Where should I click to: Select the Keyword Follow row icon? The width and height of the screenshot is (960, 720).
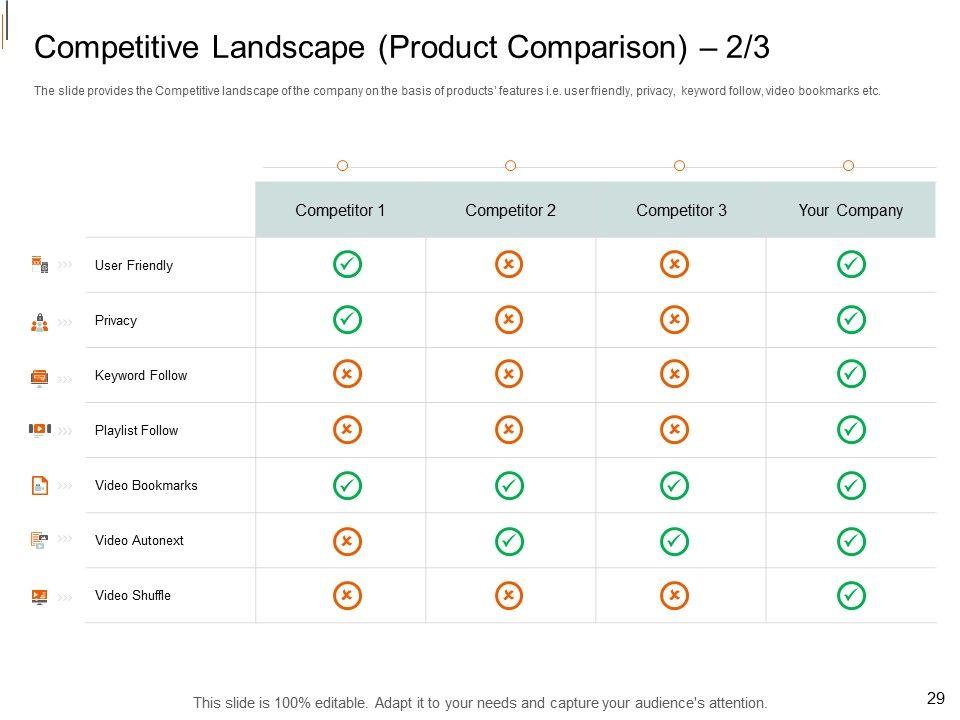40,377
